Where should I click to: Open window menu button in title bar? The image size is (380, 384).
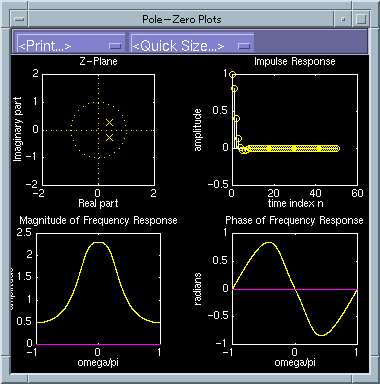tap(19, 19)
